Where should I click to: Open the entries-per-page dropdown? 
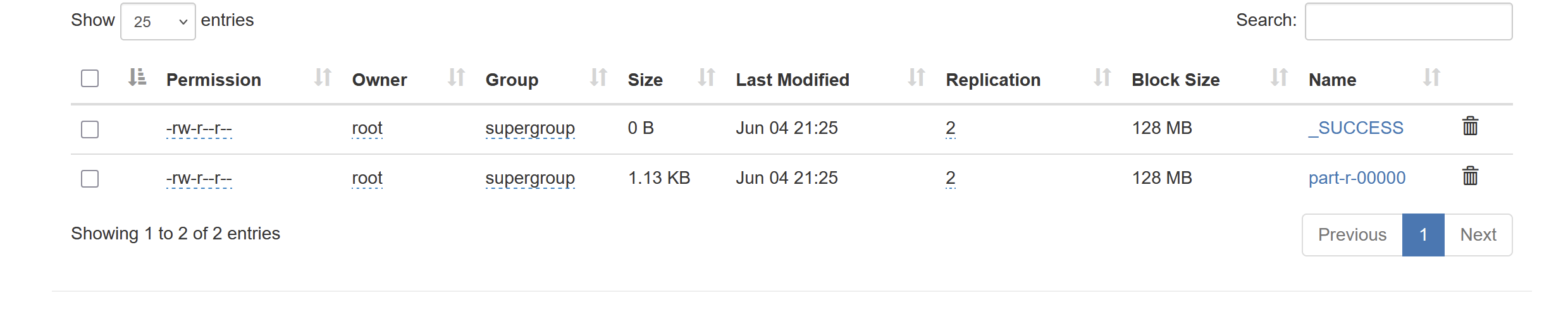[x=158, y=22]
